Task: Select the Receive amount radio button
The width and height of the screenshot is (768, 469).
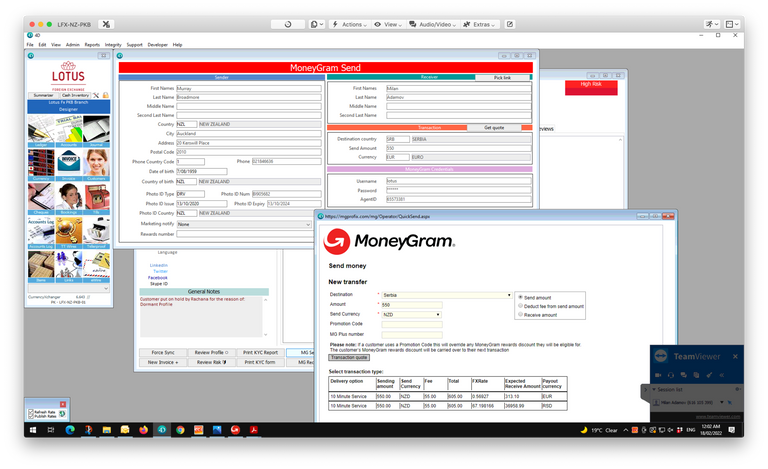Action: coord(521,314)
